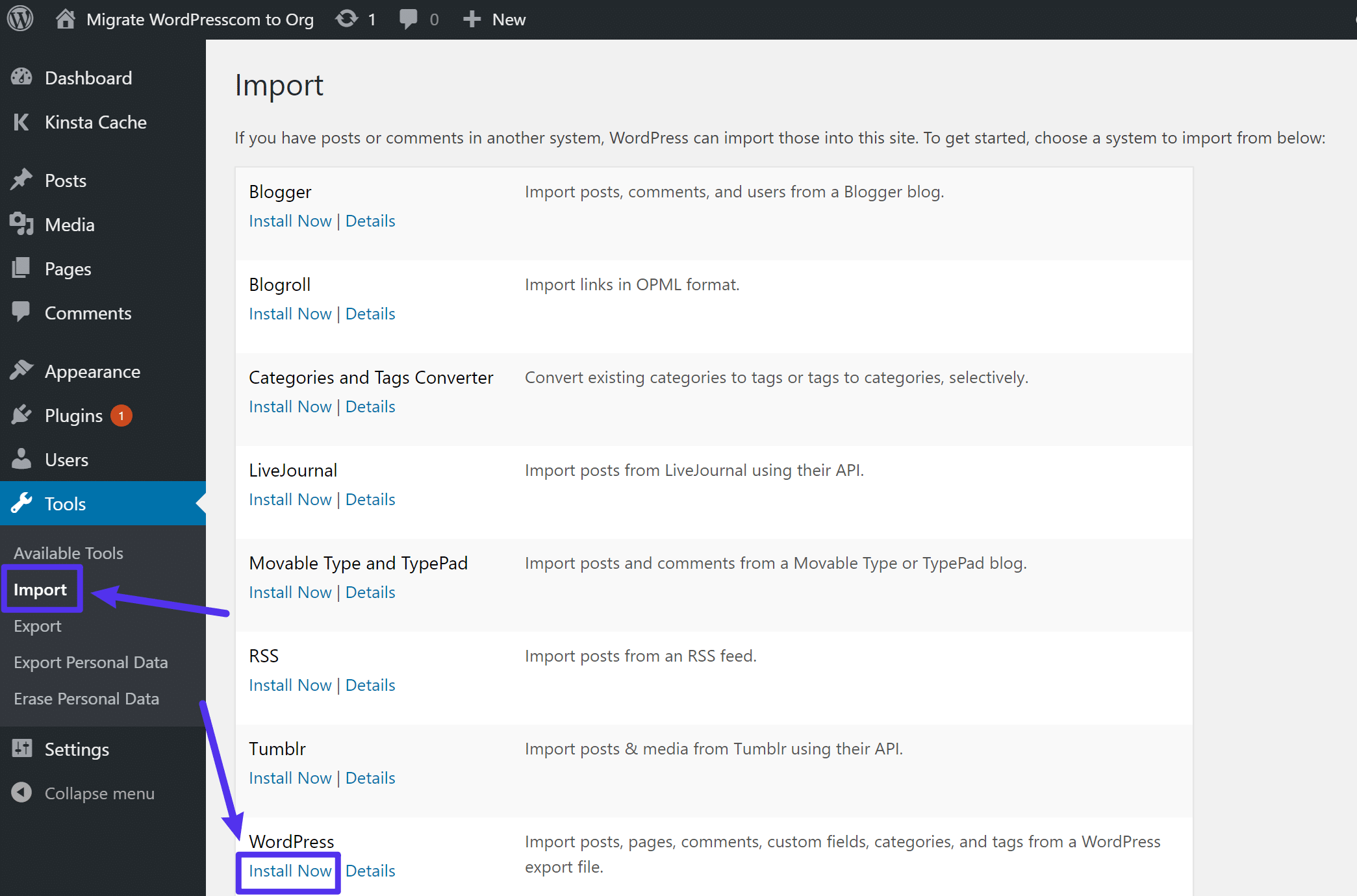Click the Export submenu item

click(x=37, y=625)
